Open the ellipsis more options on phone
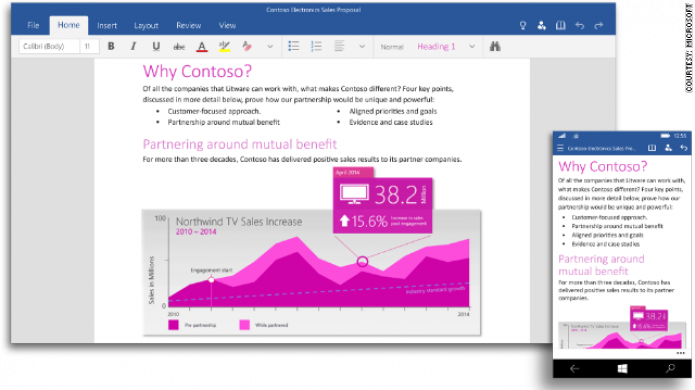 [x=680, y=353]
